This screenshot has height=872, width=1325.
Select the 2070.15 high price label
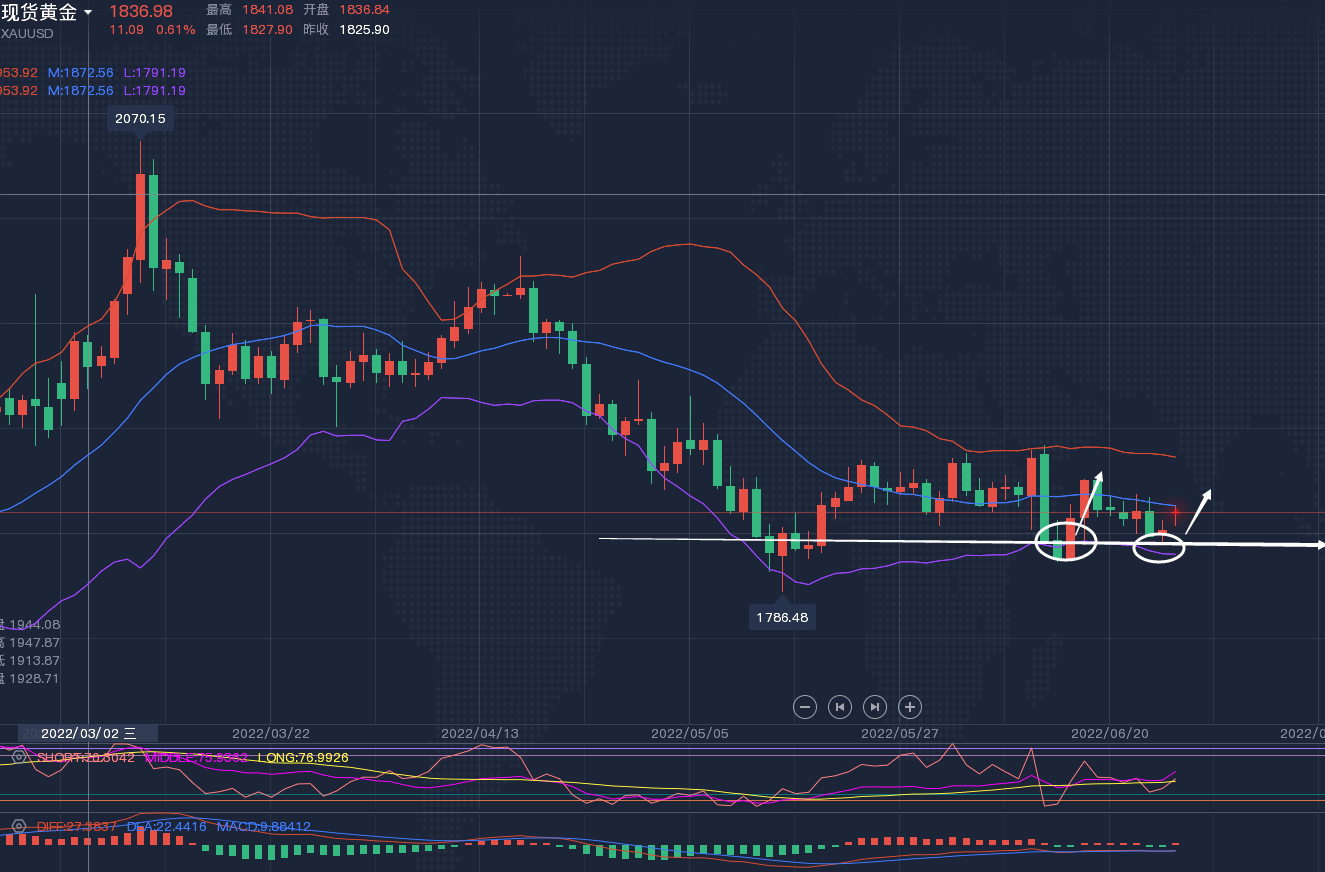tap(140, 118)
